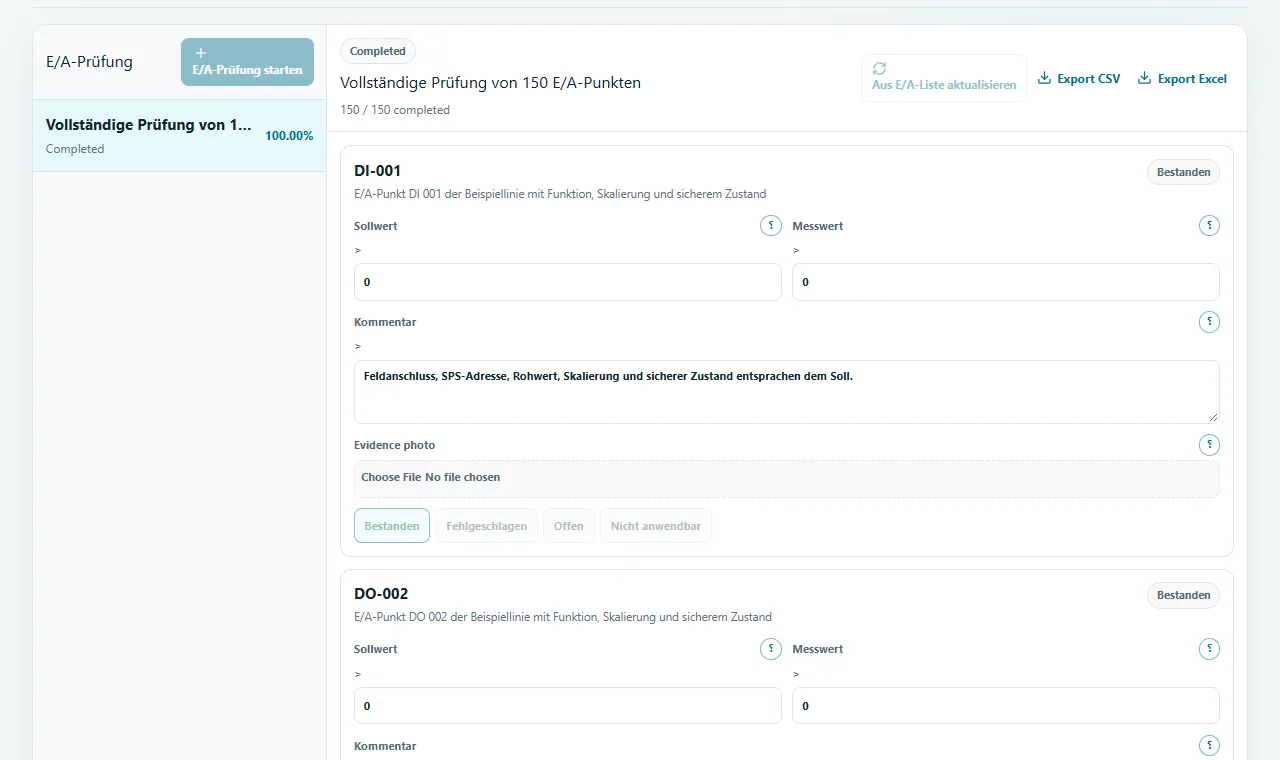Click the "E/A-Prüfung" sidebar heading
The height and width of the screenshot is (760, 1280).
(x=89, y=62)
